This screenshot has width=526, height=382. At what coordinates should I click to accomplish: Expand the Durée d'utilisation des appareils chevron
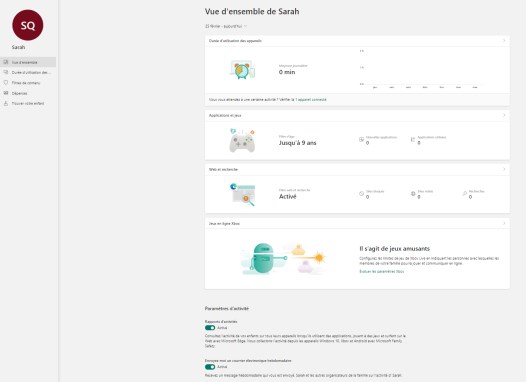[504, 41]
